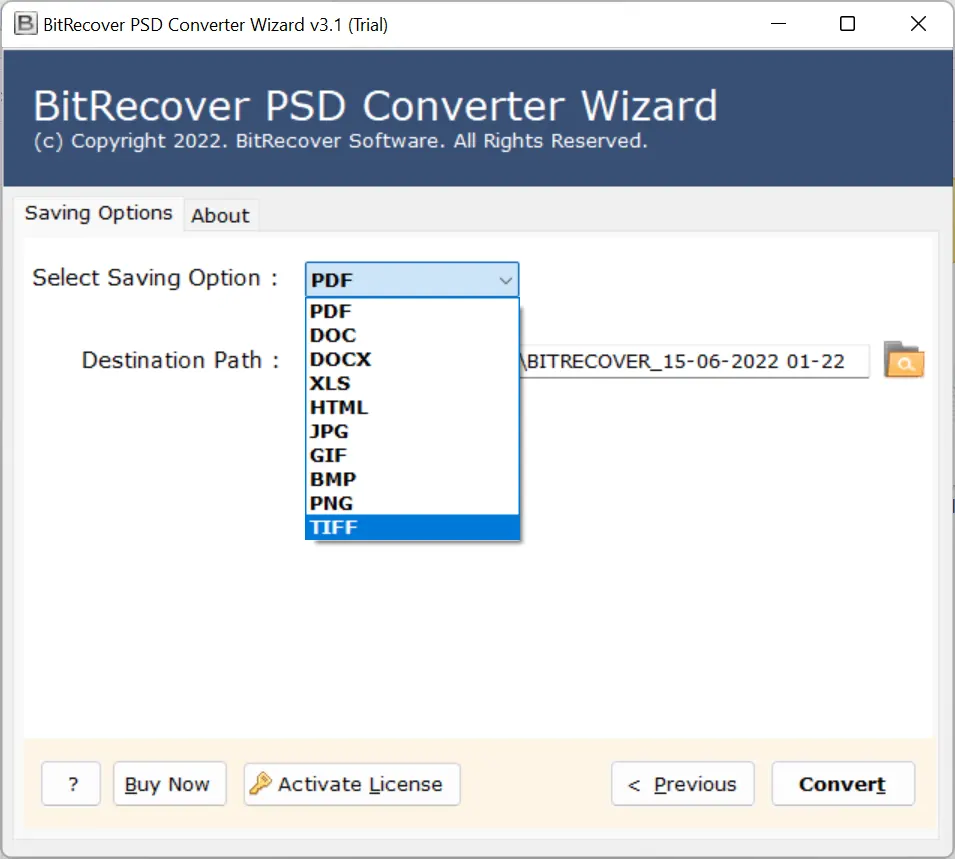
Task: Open the Buy Now button
Action: [x=169, y=784]
